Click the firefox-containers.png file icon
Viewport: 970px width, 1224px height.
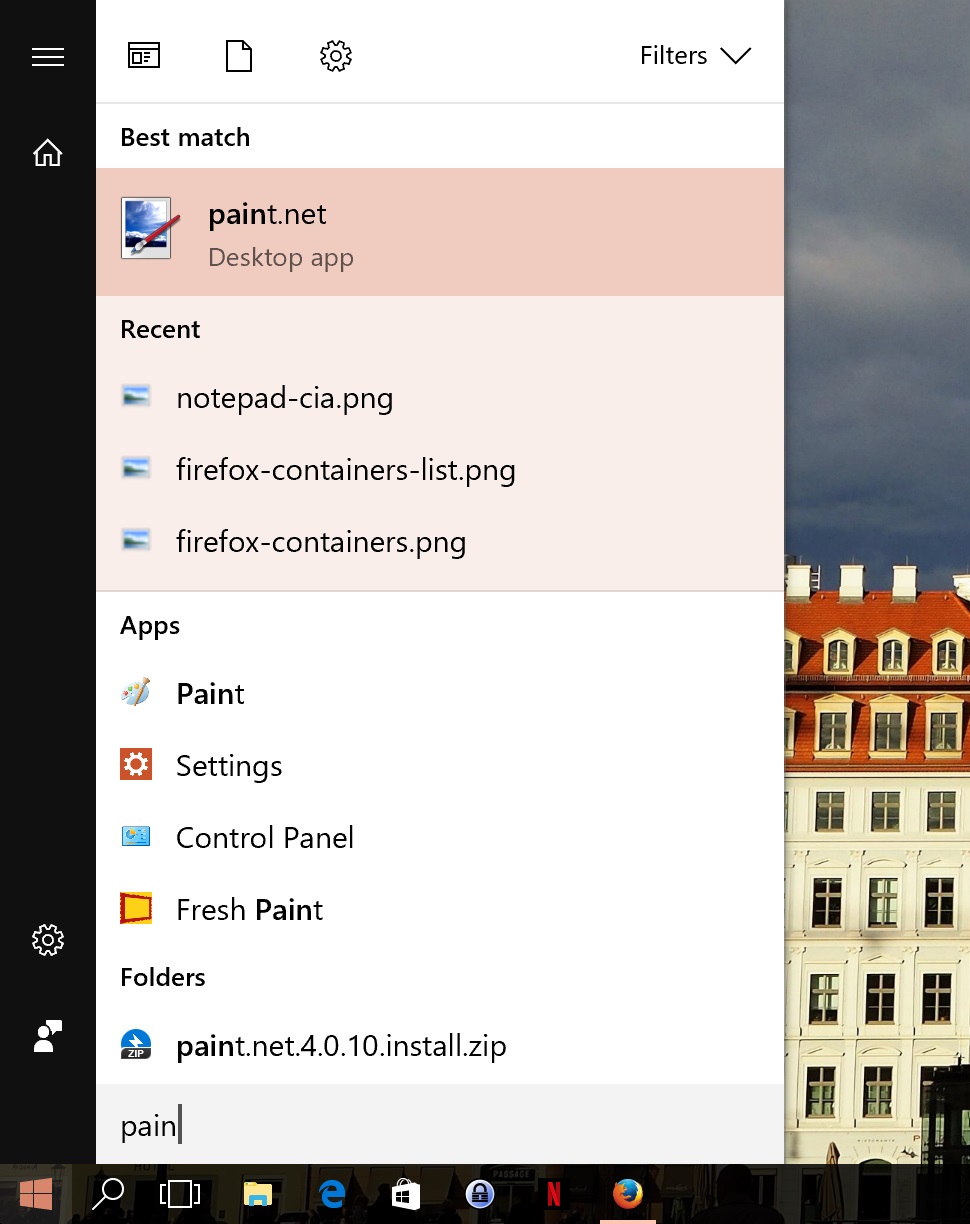[x=136, y=541]
